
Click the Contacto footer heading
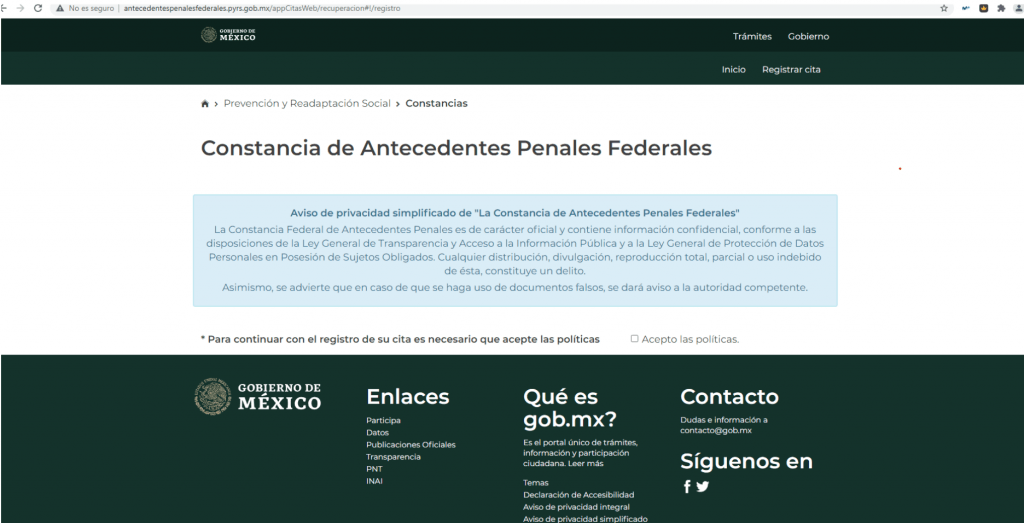tap(729, 396)
